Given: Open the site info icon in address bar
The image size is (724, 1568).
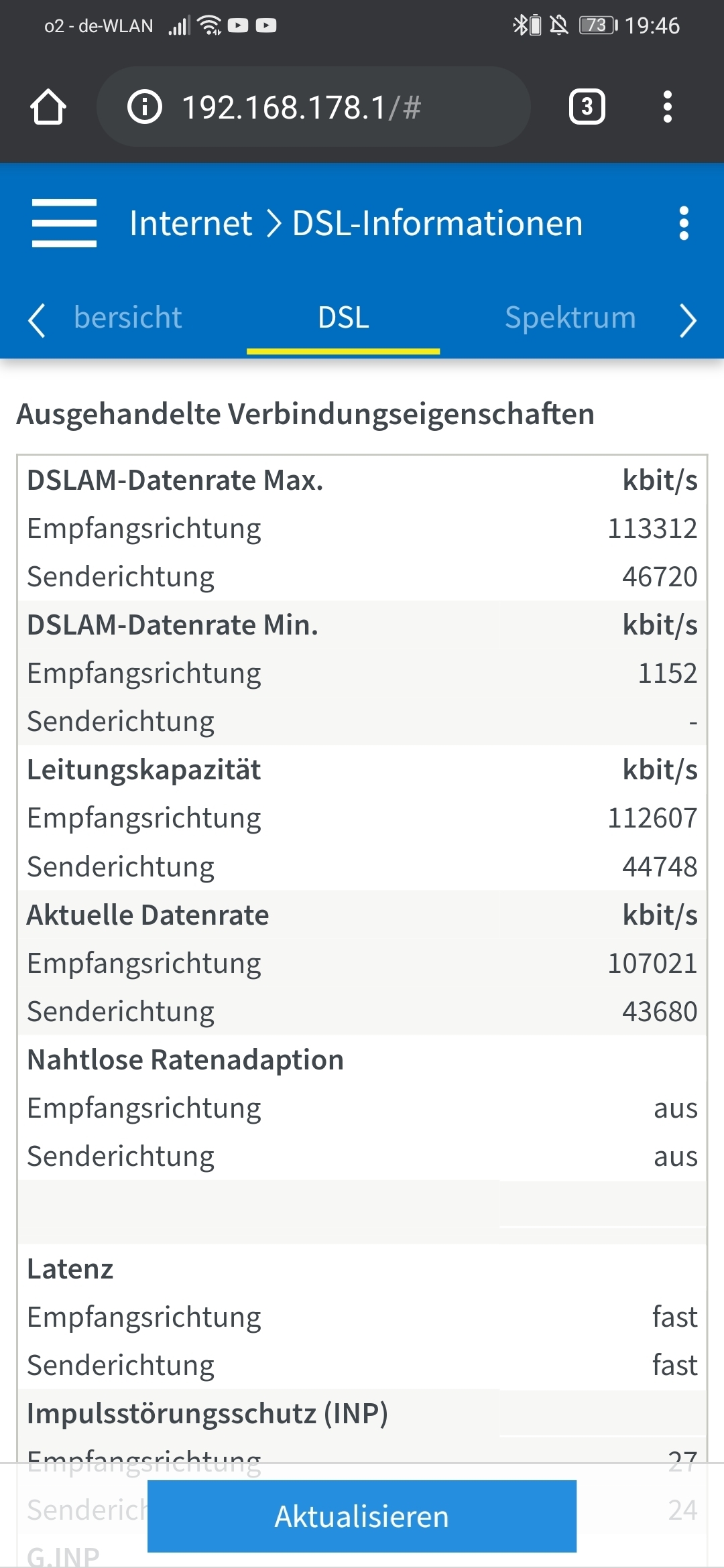Looking at the screenshot, I should [x=145, y=107].
